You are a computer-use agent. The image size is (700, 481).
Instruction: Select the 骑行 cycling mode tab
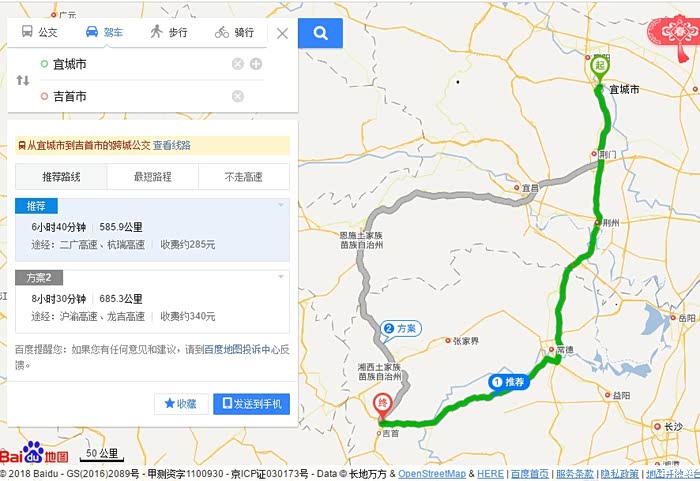pos(234,32)
